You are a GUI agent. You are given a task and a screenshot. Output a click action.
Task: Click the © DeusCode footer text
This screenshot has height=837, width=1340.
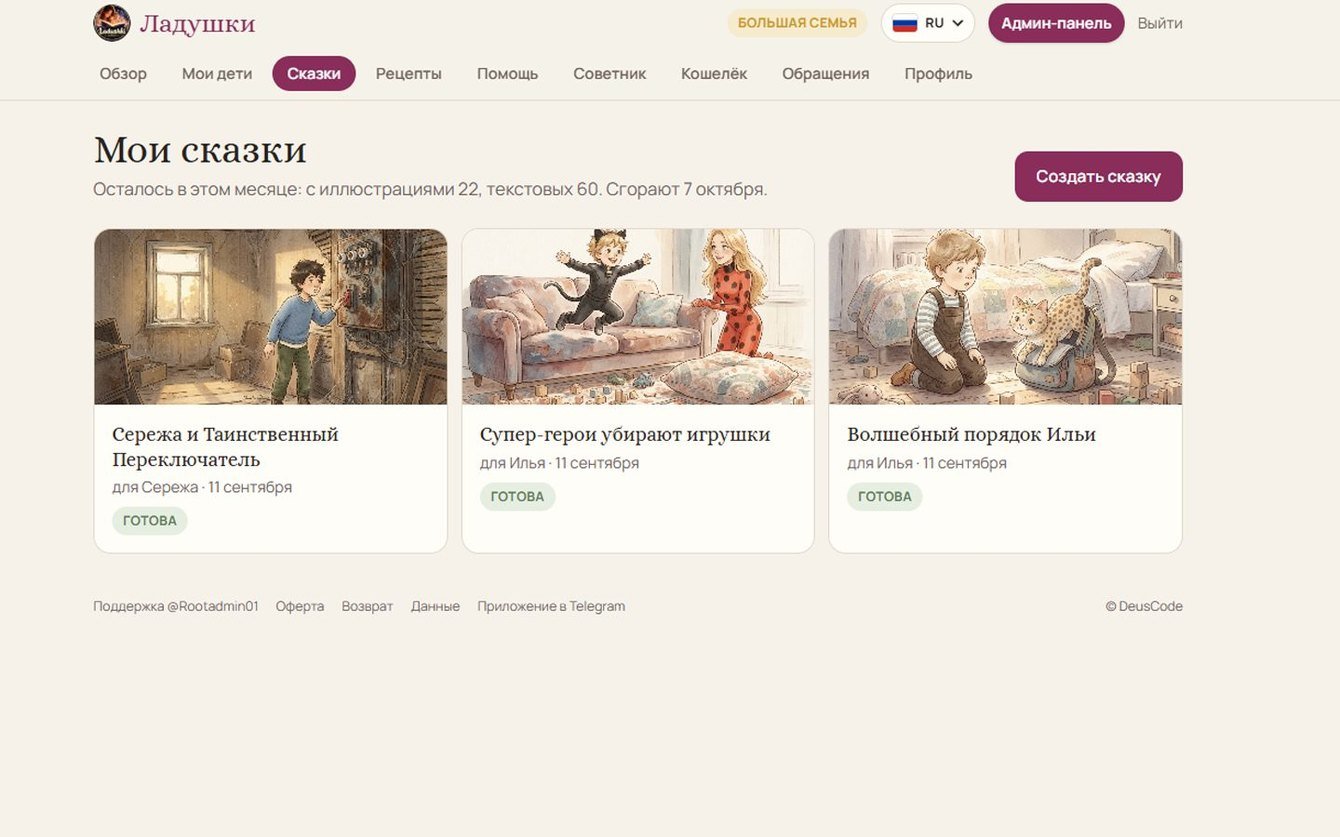click(x=1144, y=606)
